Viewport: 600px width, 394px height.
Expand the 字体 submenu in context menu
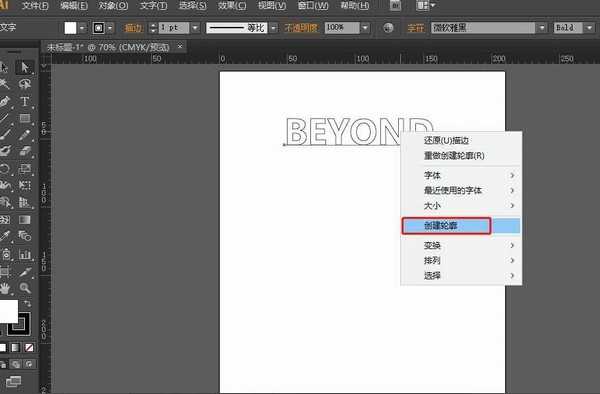point(461,175)
